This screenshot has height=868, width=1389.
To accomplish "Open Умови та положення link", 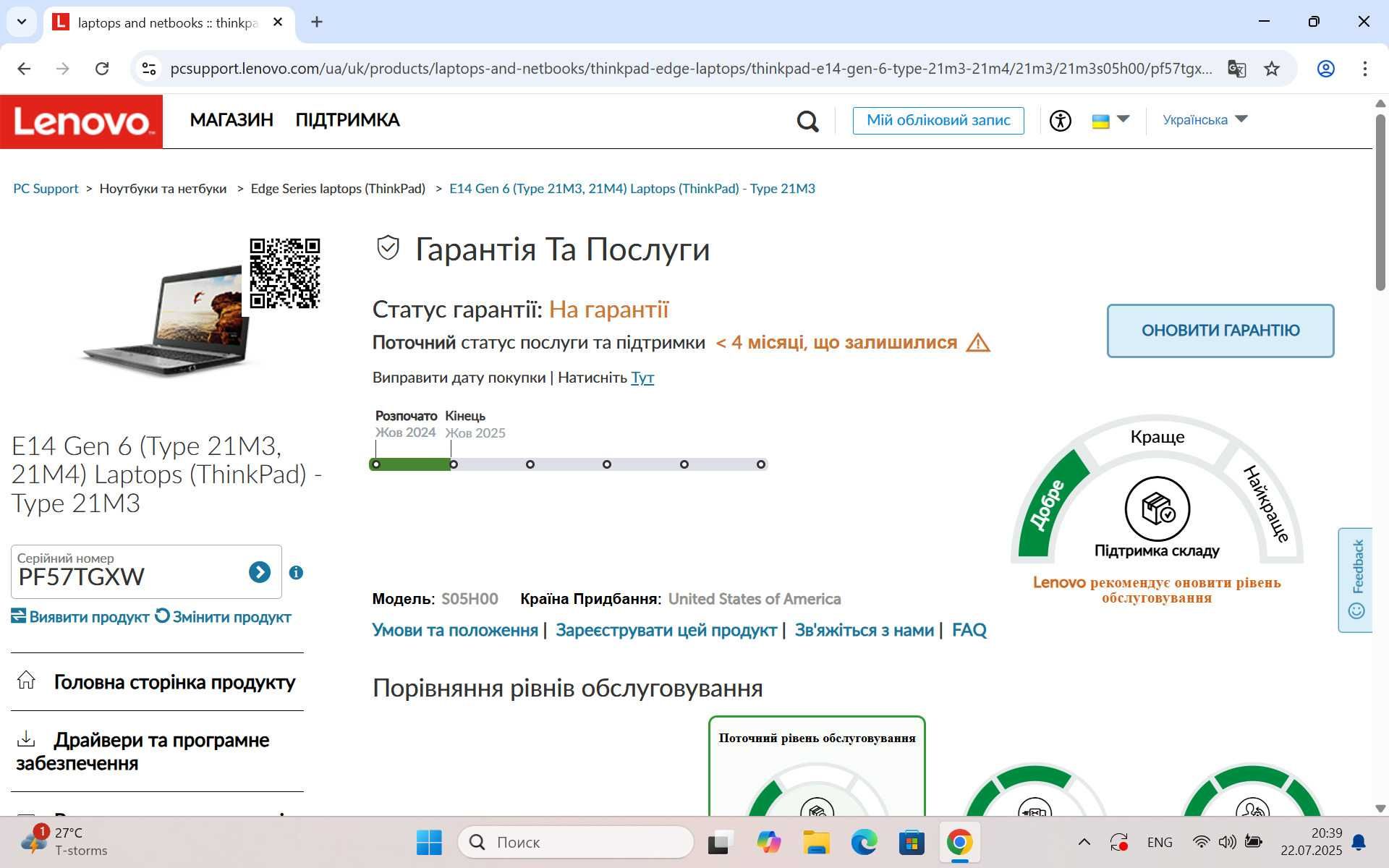I will tap(455, 630).
